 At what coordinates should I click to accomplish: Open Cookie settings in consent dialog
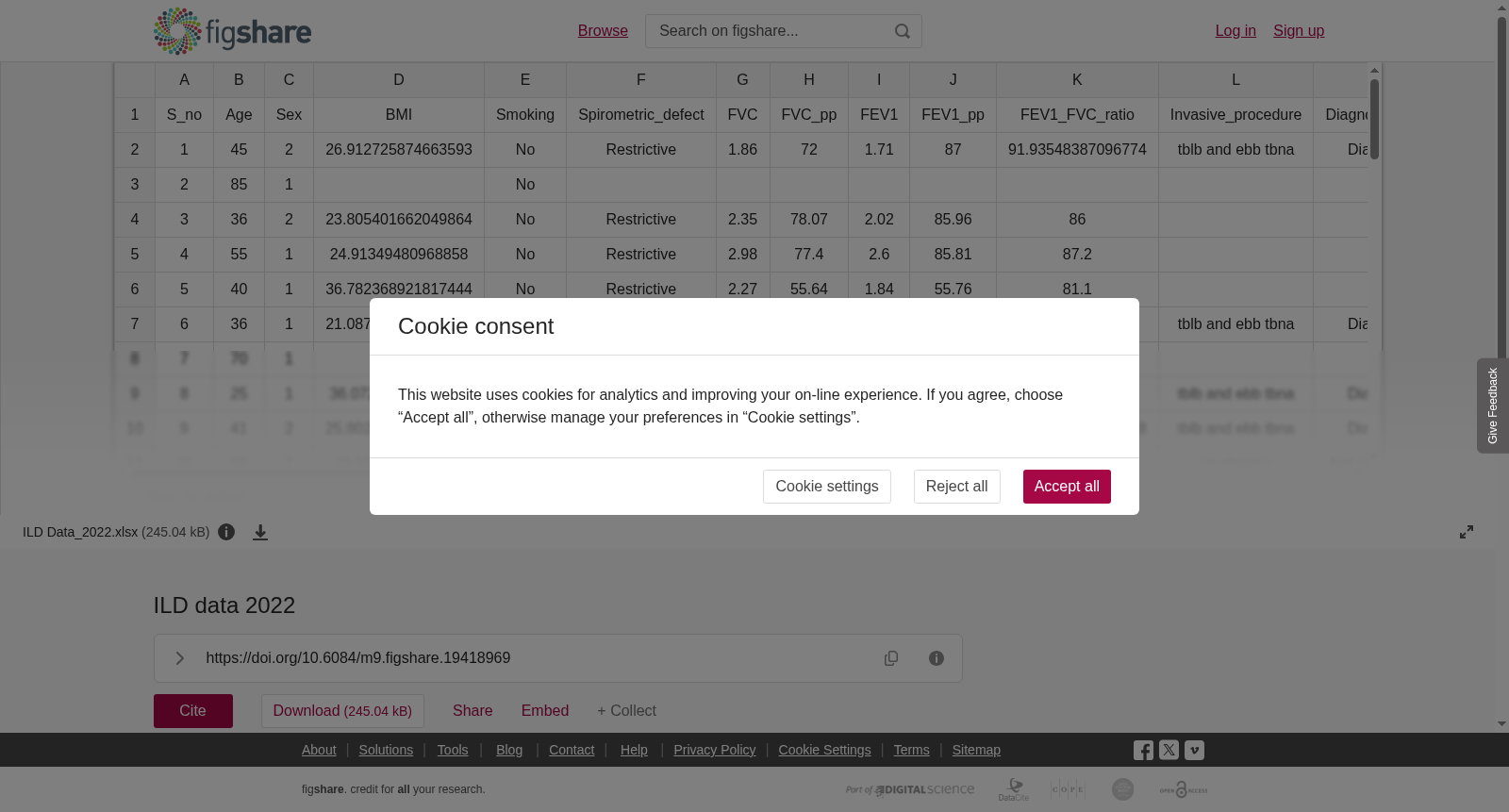coord(827,487)
